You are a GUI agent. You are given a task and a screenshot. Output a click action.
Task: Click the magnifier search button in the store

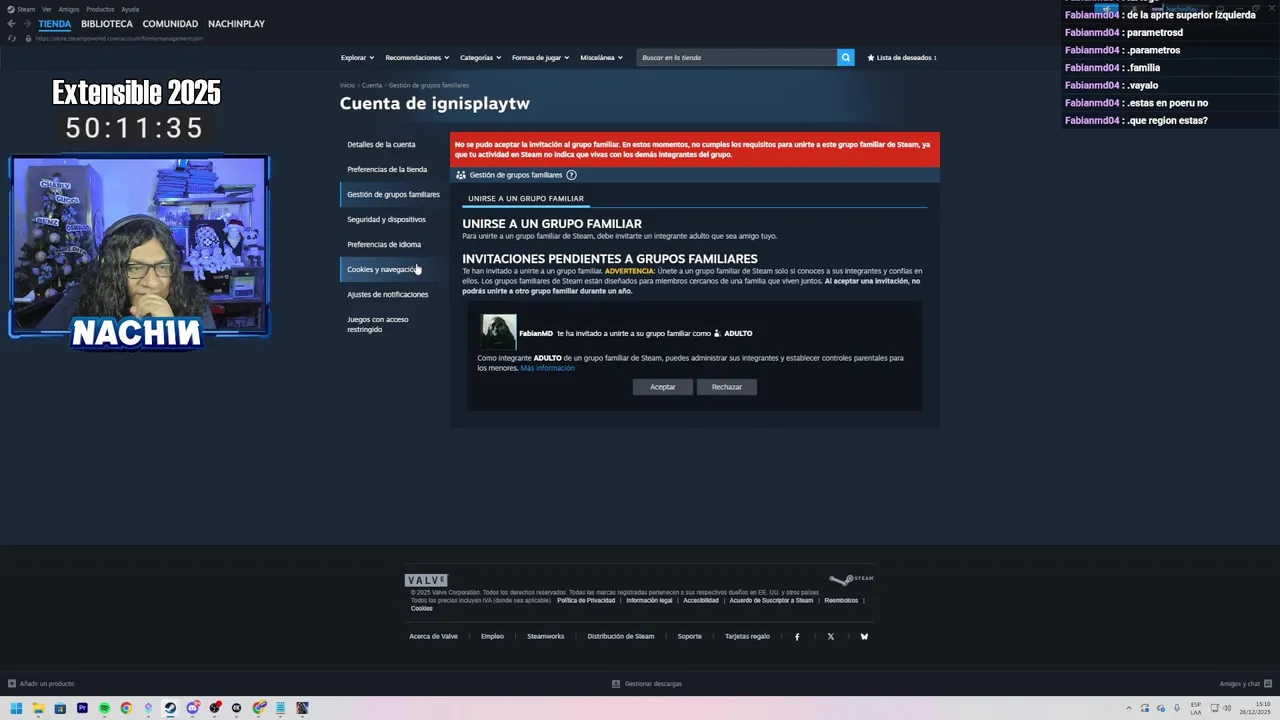[x=845, y=58]
